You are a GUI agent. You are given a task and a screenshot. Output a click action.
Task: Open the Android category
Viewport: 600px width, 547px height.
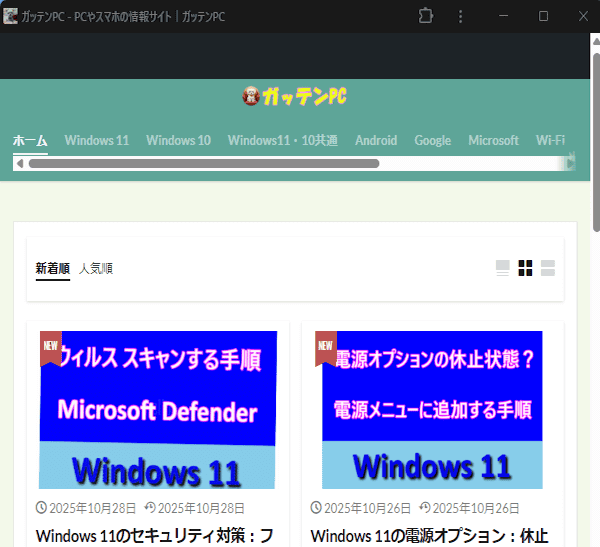point(376,140)
